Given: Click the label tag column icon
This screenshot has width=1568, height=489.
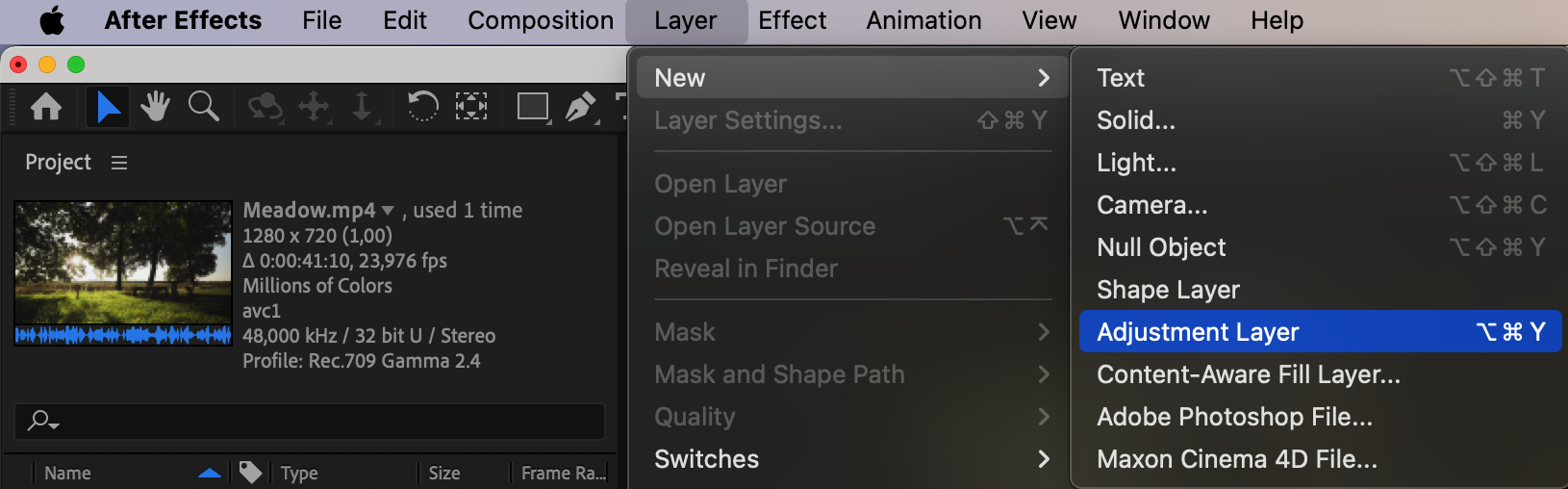Looking at the screenshot, I should 250,472.
